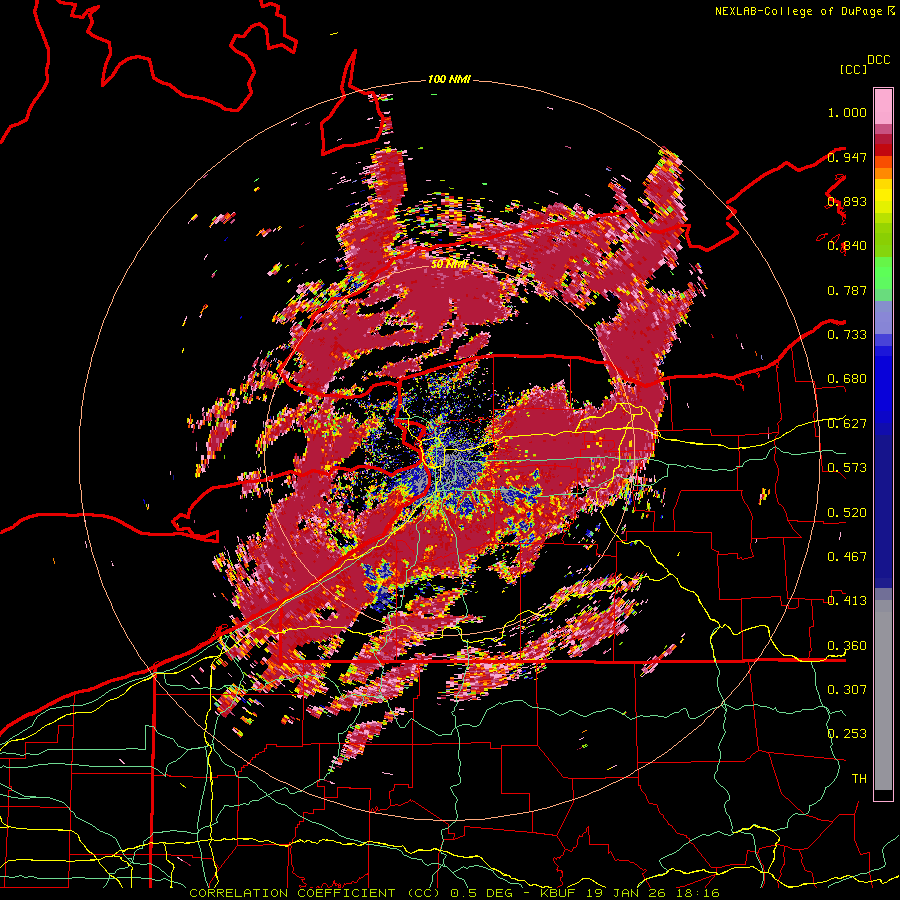Click the 0.5 DEG elevation text
Image resolution: width=900 pixels, height=900 pixels.
483,893
